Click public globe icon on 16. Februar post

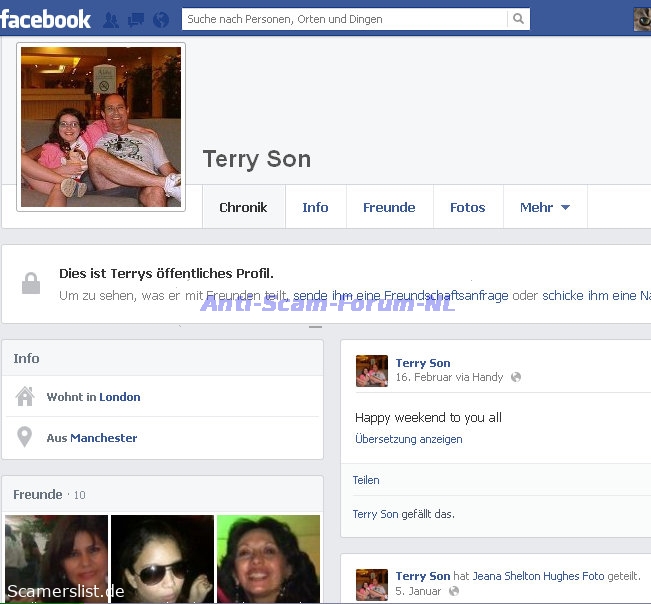tap(516, 378)
